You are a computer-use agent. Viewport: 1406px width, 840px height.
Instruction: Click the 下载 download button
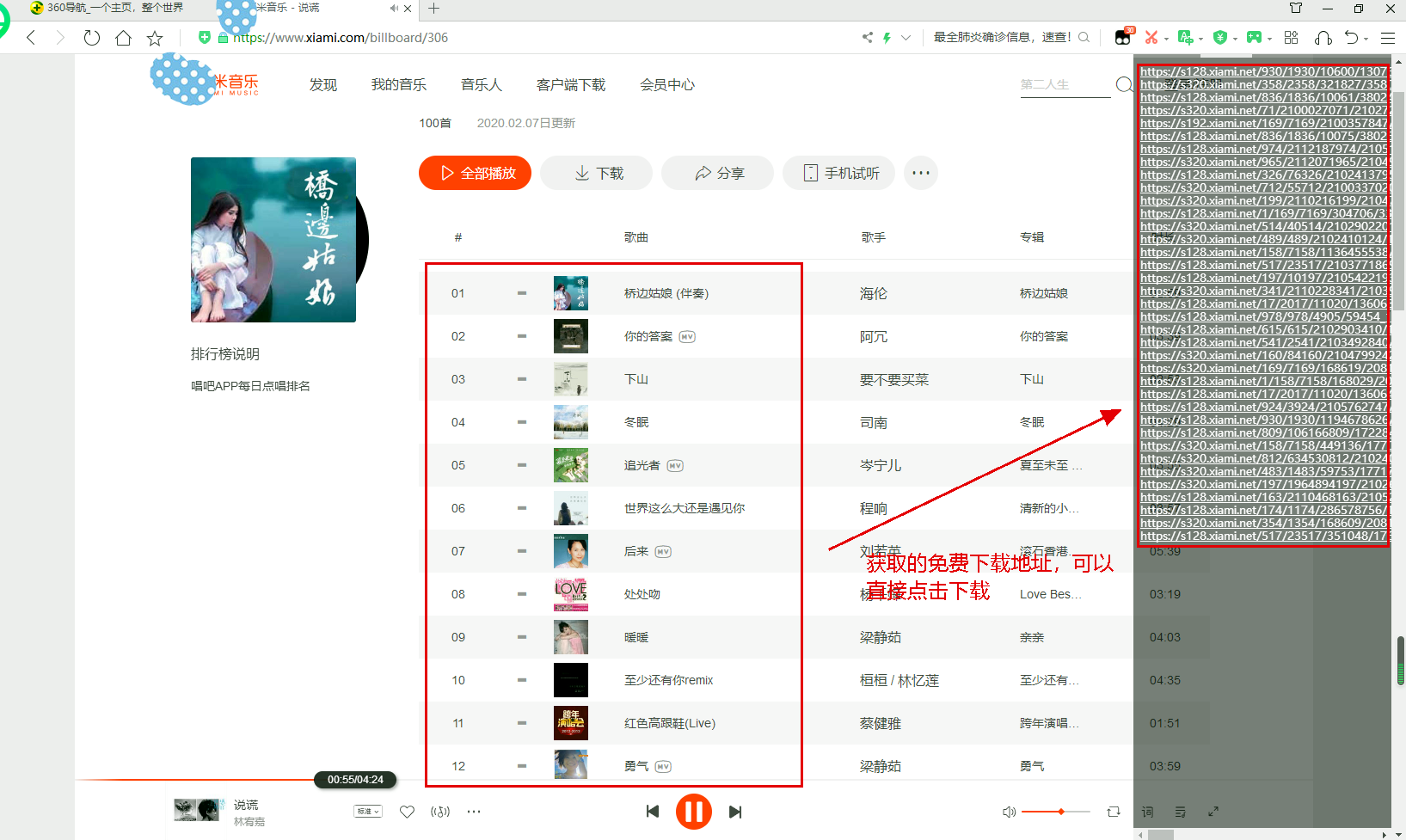597,173
